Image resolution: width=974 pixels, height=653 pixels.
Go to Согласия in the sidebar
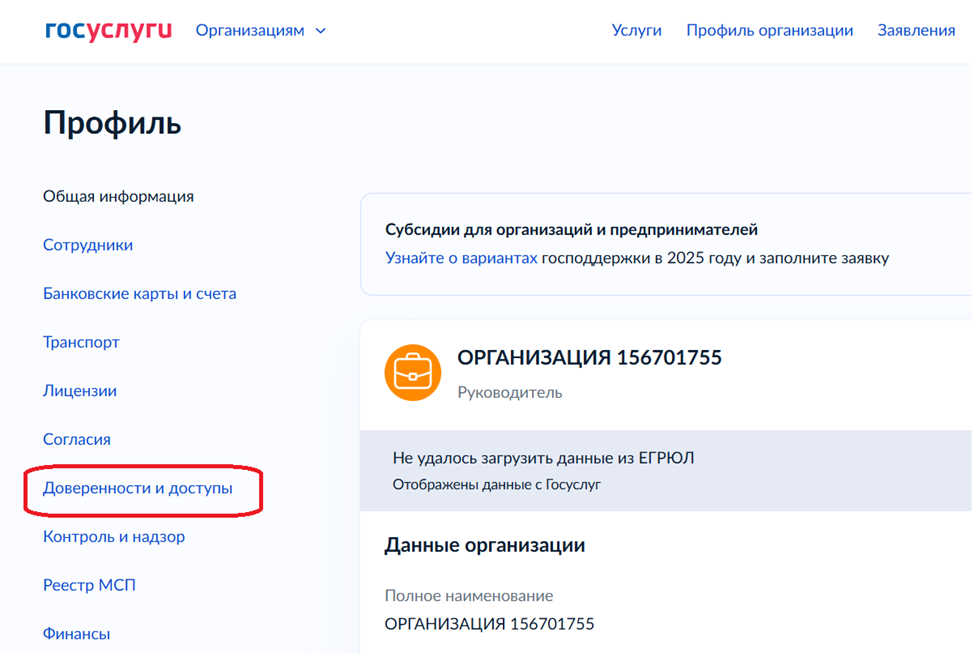77,439
